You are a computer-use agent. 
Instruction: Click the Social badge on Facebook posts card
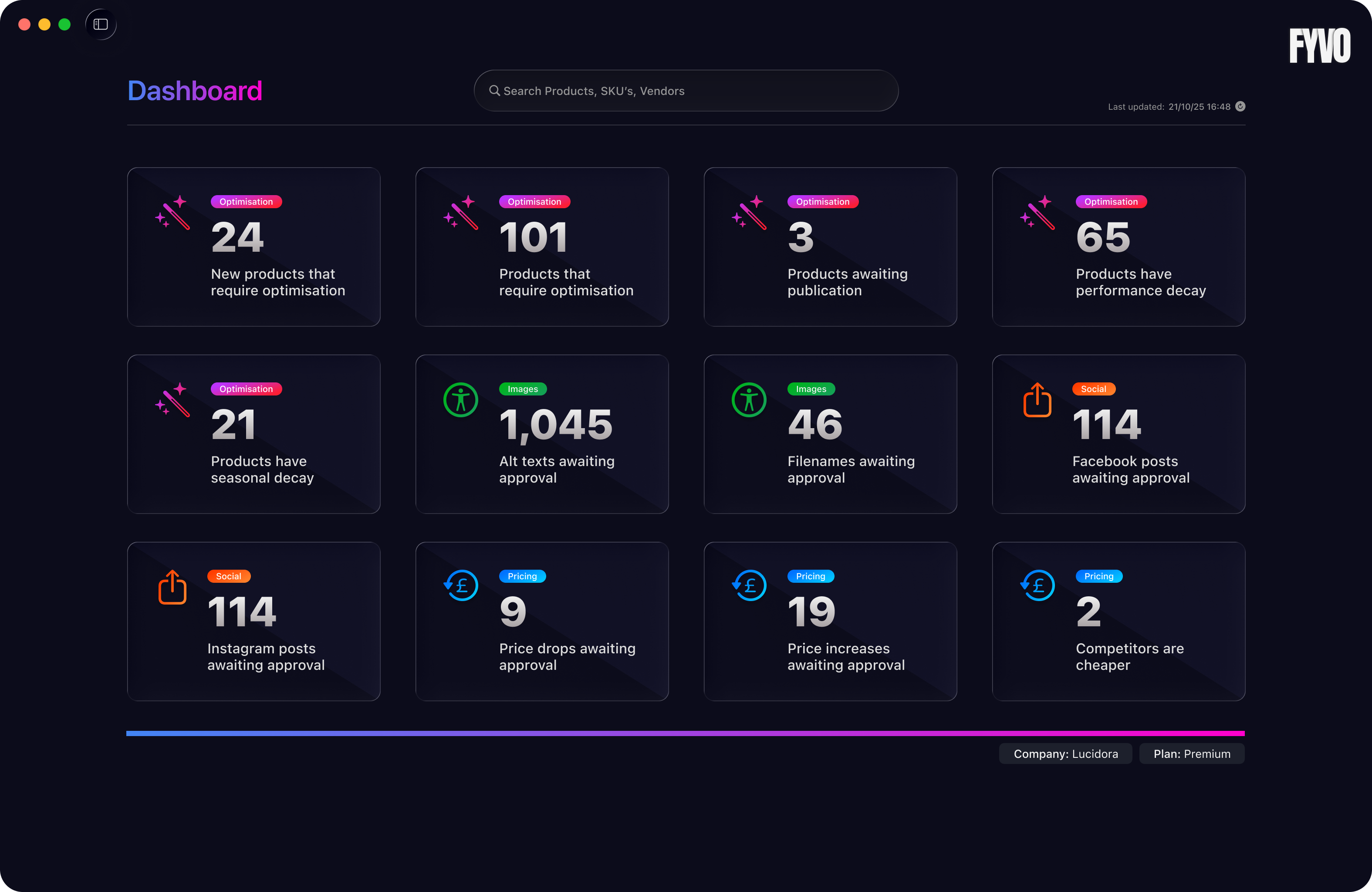pos(1094,389)
